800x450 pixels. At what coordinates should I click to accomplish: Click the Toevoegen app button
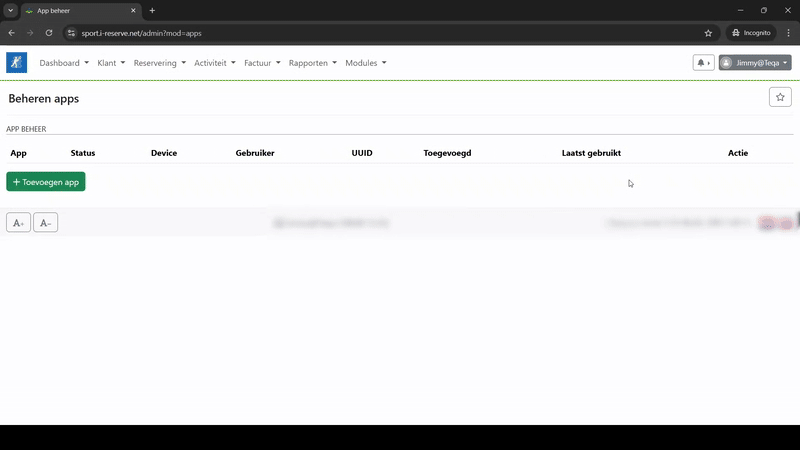(46, 182)
